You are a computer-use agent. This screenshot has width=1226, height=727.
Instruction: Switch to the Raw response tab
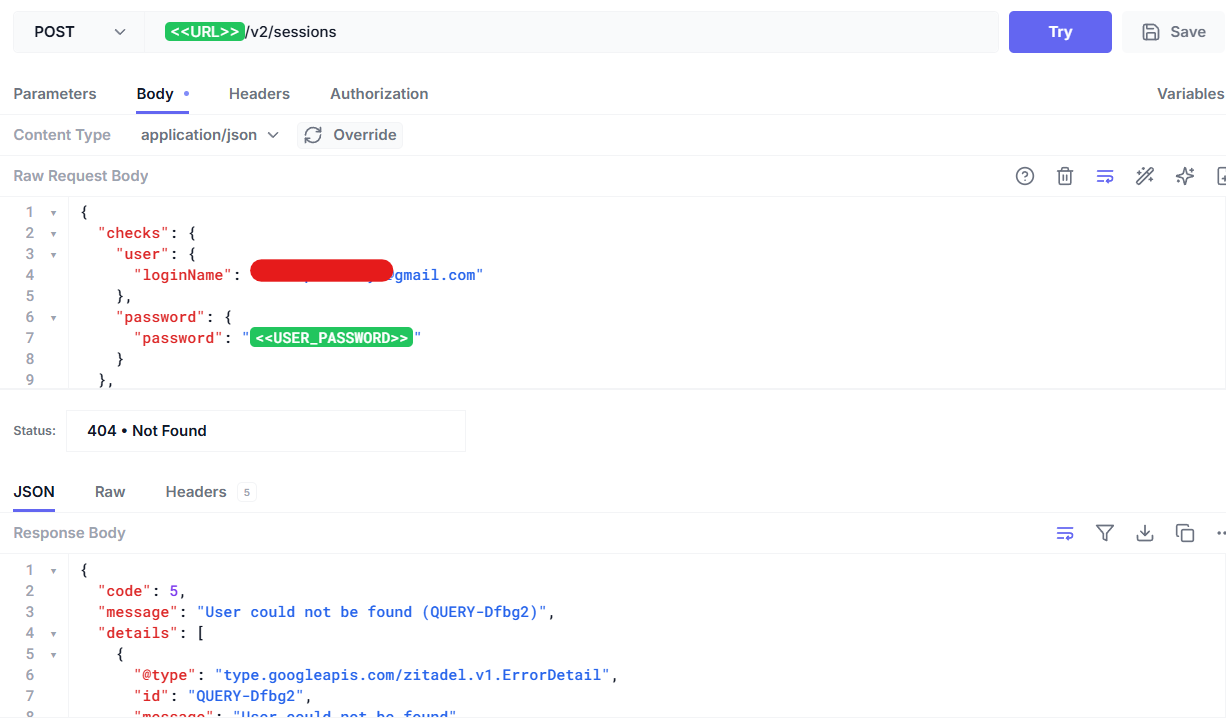[110, 492]
